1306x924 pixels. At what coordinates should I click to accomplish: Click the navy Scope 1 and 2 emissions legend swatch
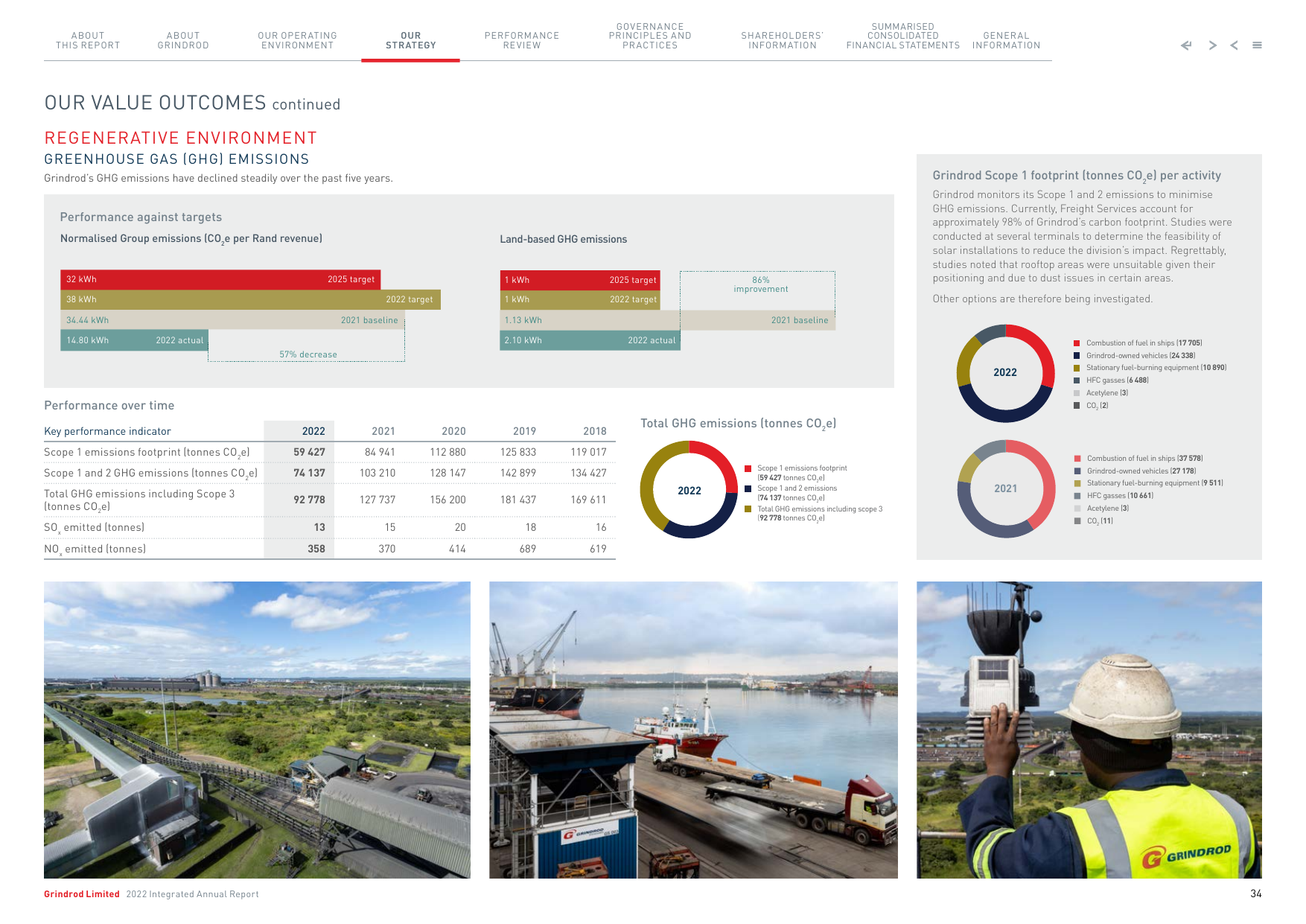pos(748,488)
